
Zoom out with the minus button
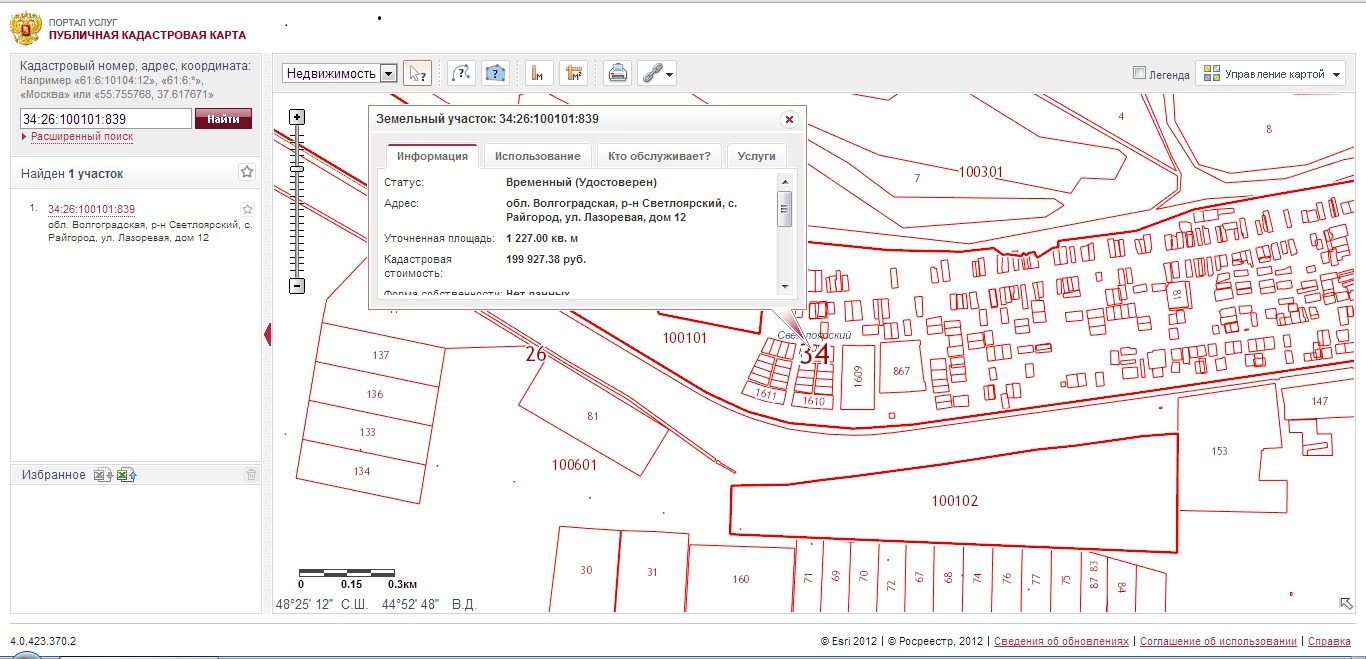pyautogui.click(x=297, y=286)
